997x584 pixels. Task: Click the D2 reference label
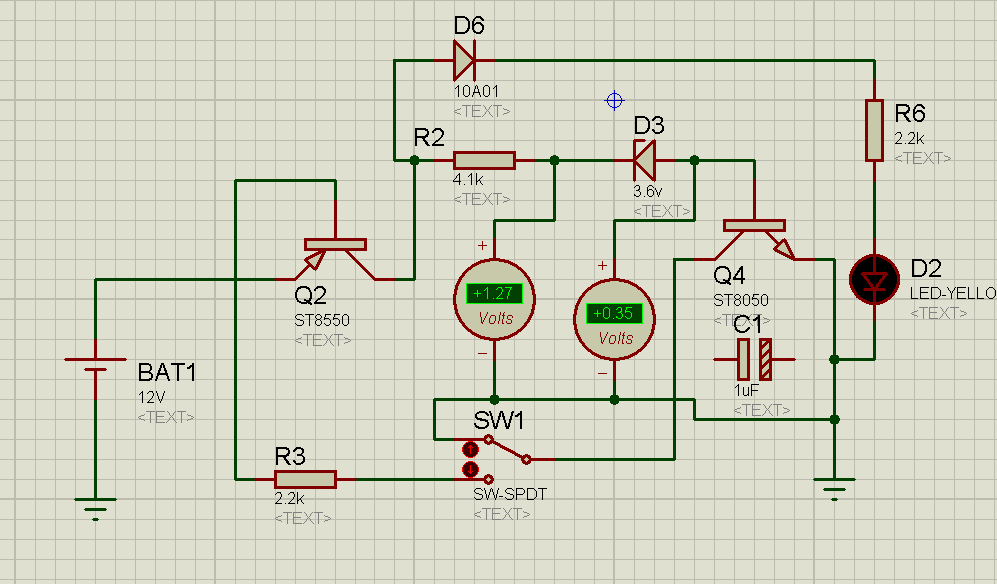coord(926,268)
